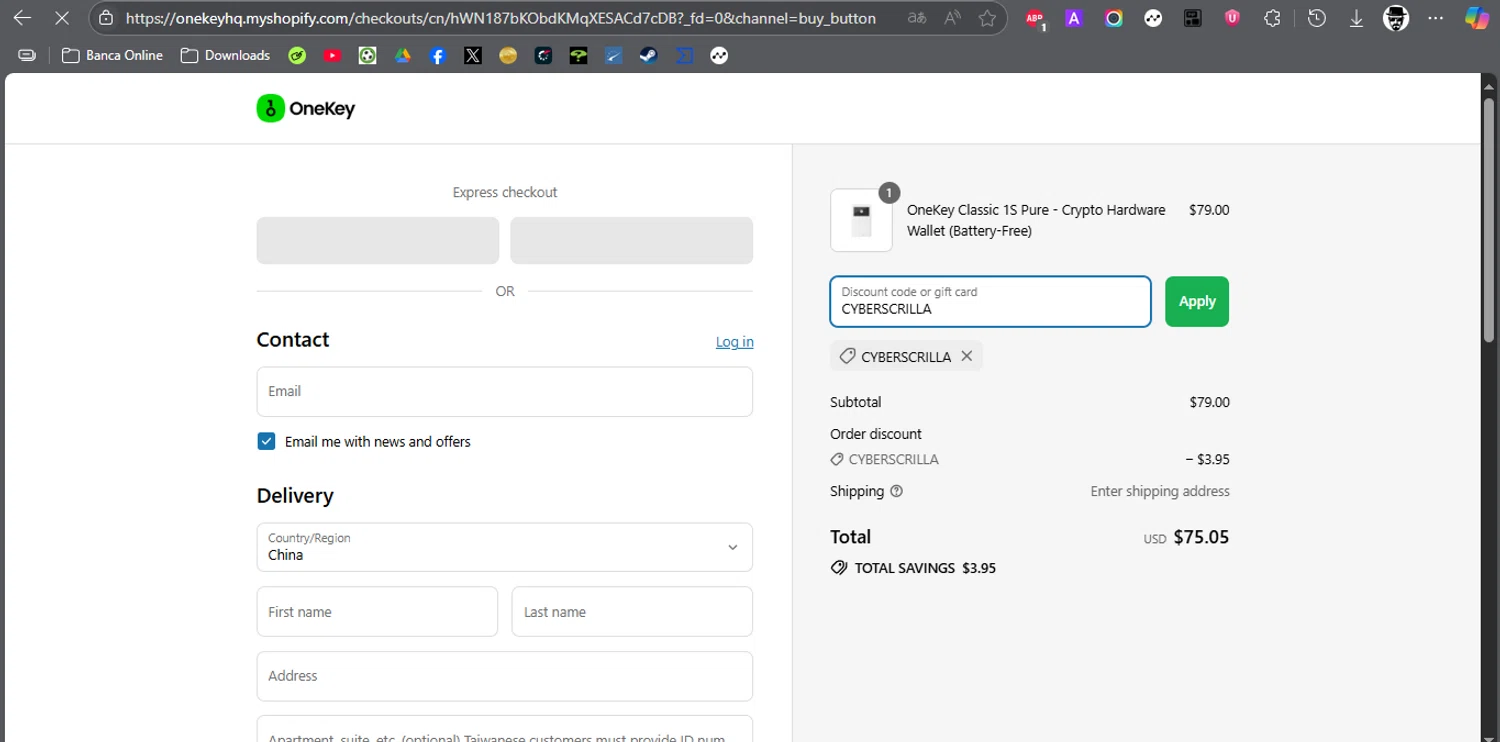Screen dimensions: 1500x742
Task: Click the OneKey Classic 1S Pure product name
Action: pyautogui.click(x=1036, y=220)
